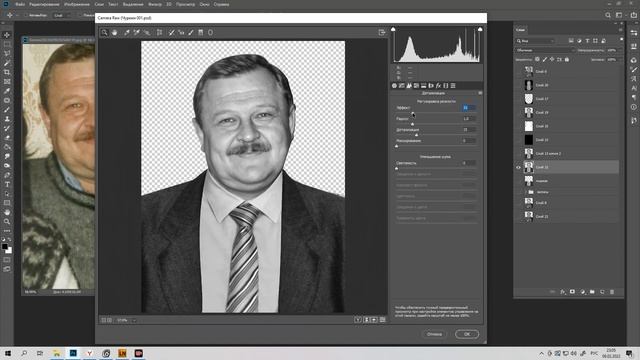
Task: Switch to Tone Curve panel tab
Action: coord(402,86)
